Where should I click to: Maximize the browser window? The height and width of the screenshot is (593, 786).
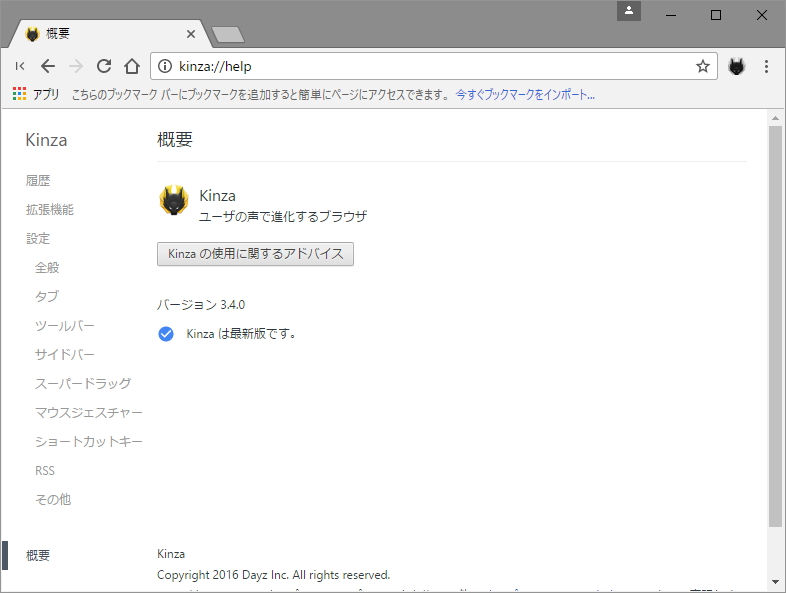(x=716, y=15)
